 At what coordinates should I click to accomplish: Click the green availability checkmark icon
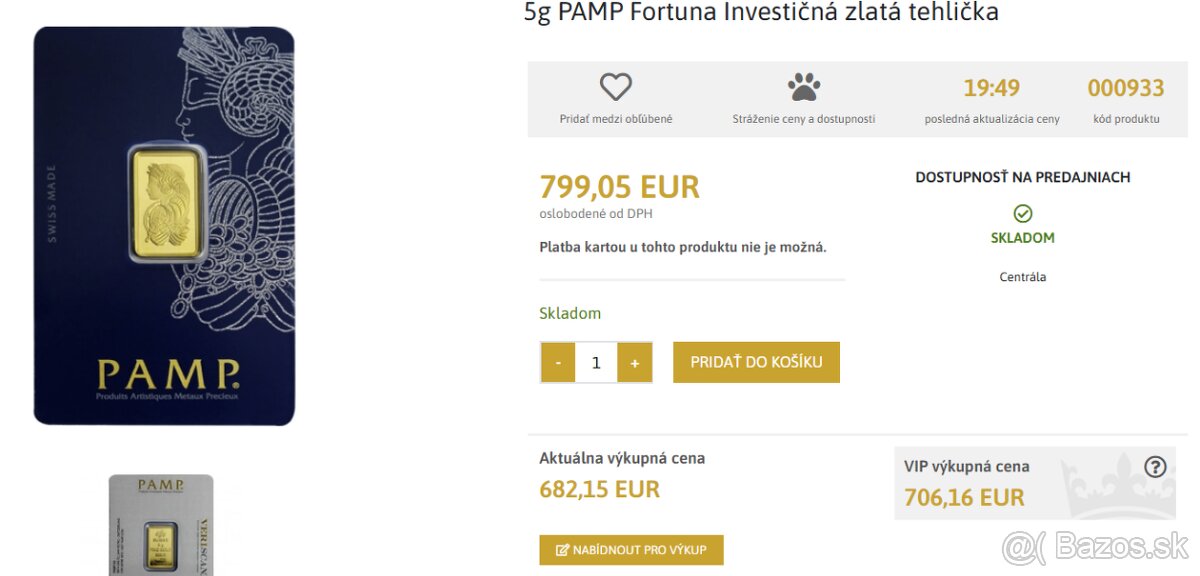pyautogui.click(x=1022, y=212)
